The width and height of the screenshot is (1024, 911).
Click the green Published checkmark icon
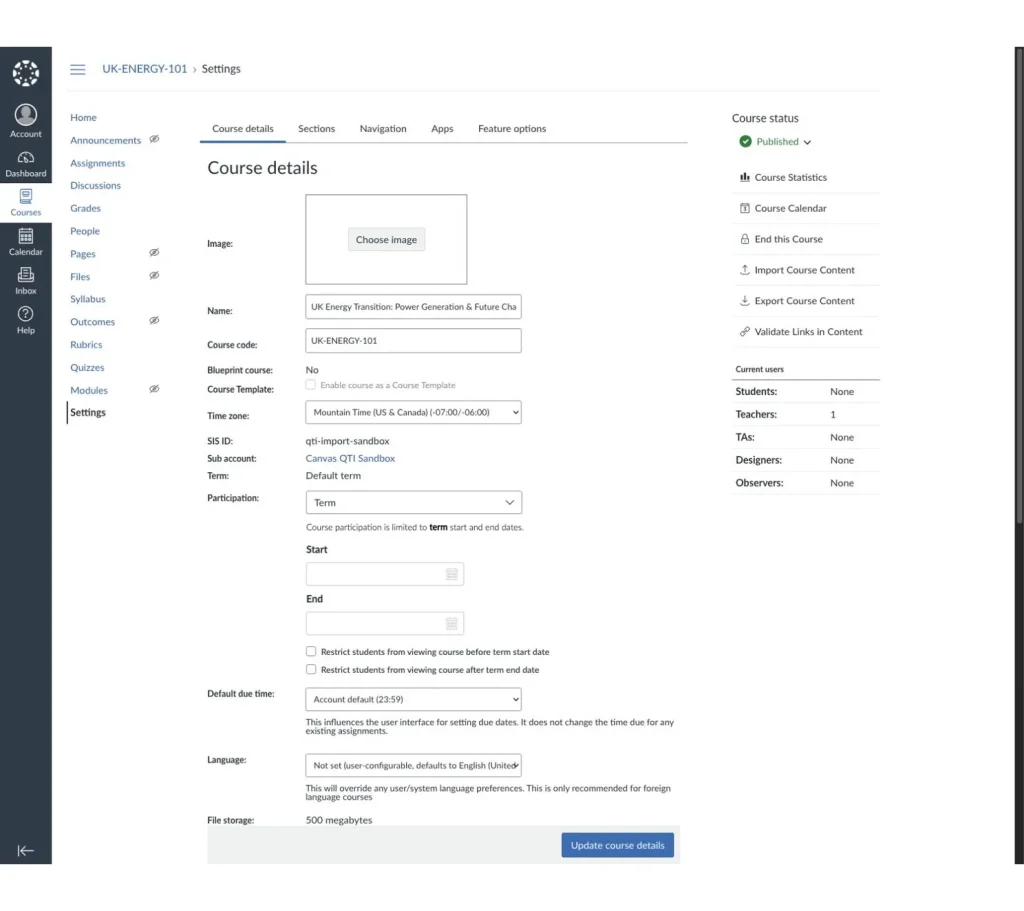(x=745, y=141)
